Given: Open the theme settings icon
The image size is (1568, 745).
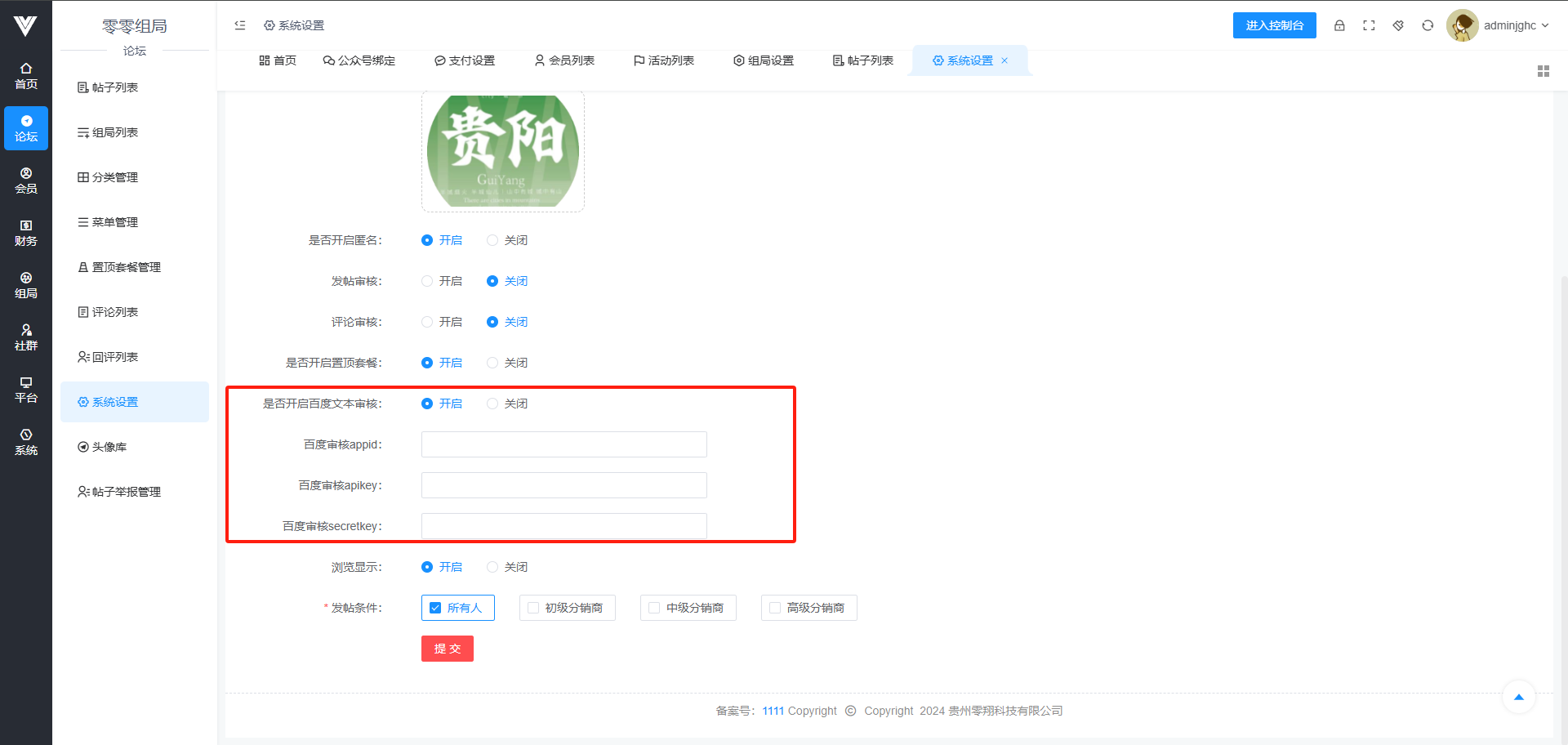Looking at the screenshot, I should [1398, 25].
